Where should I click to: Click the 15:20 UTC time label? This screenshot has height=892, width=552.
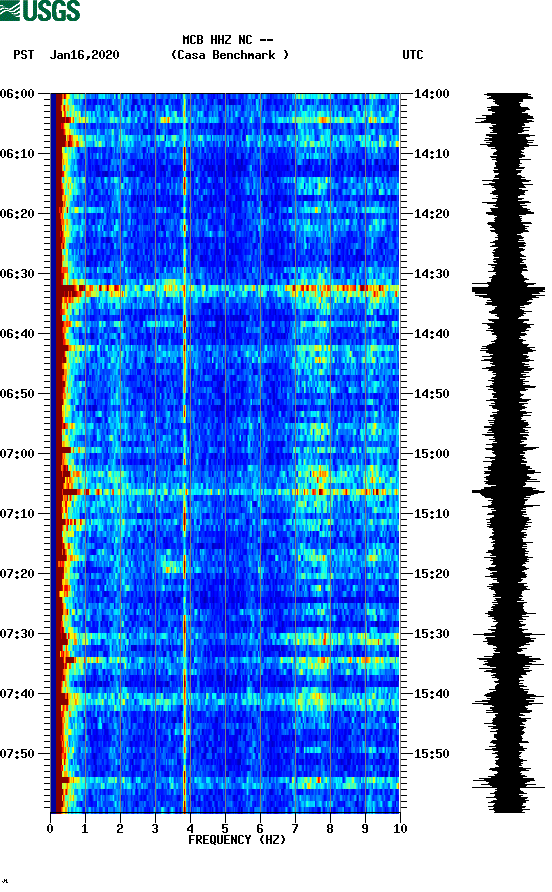[x=431, y=574]
